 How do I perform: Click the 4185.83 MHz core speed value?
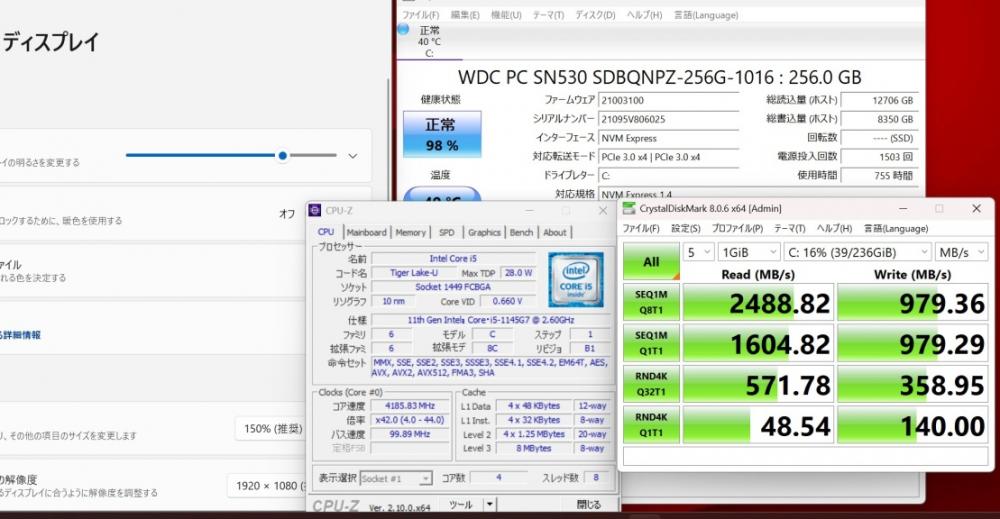(410, 406)
